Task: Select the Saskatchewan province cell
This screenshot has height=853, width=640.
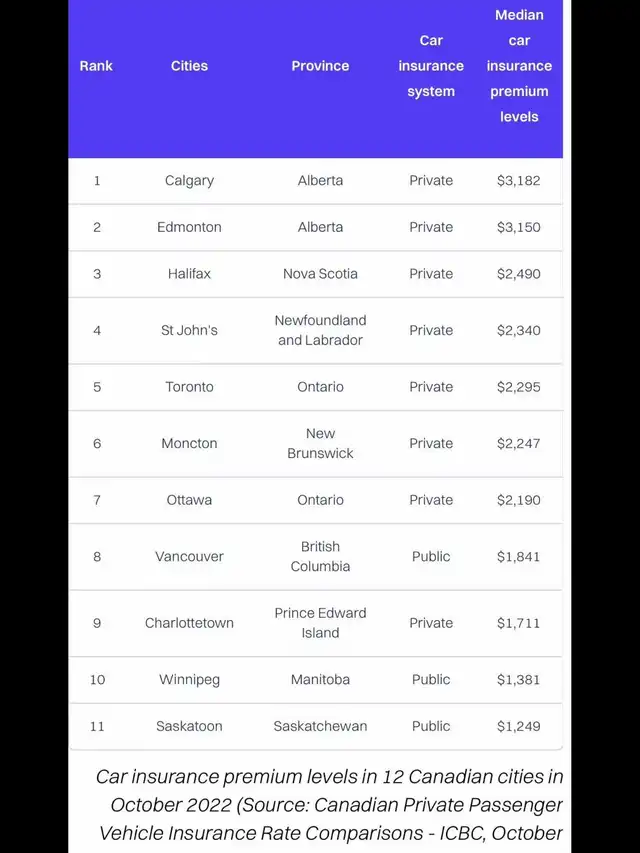Action: (320, 726)
